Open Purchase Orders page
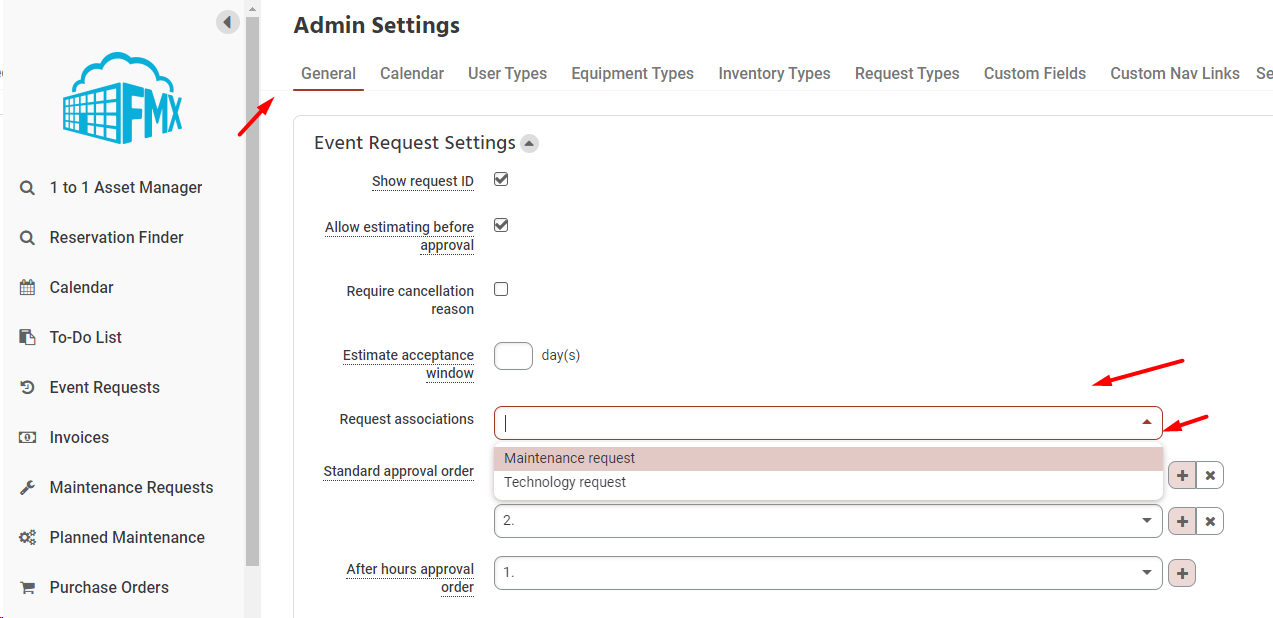 (109, 587)
